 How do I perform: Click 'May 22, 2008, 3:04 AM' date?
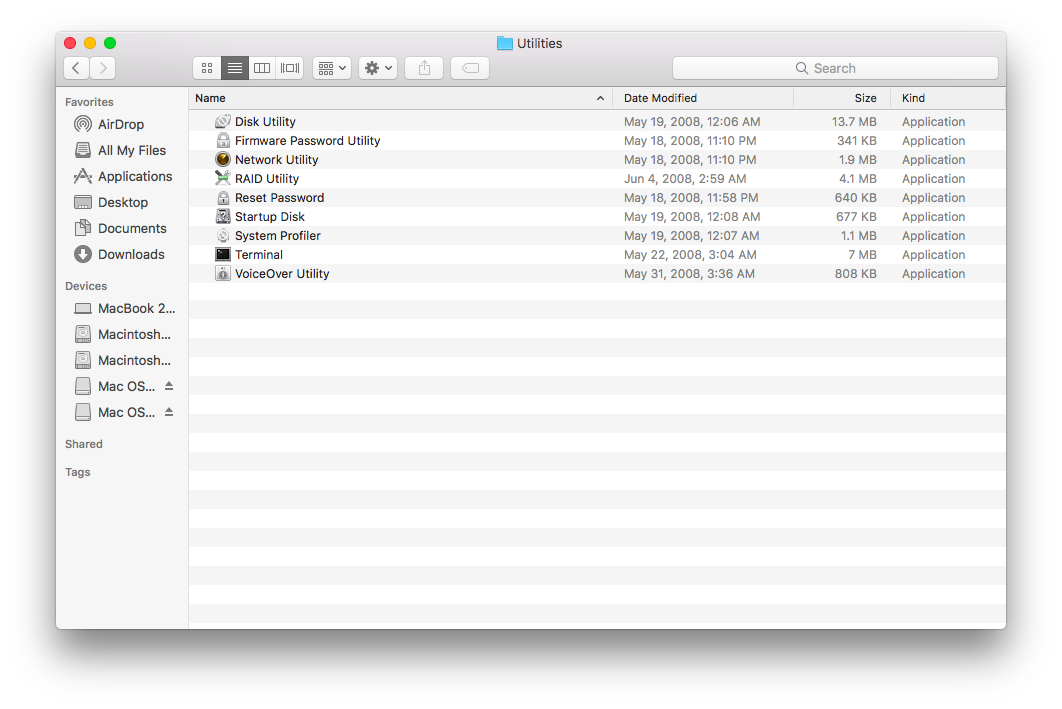[690, 254]
